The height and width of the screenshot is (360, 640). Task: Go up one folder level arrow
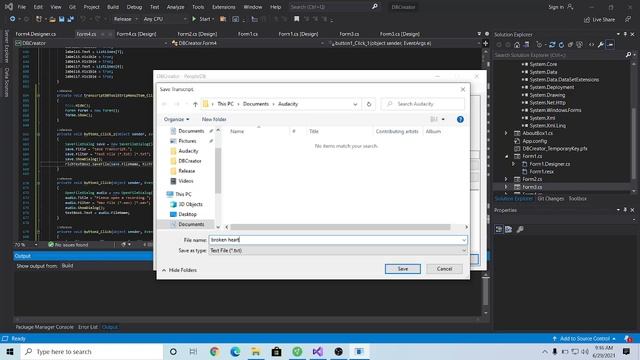coord(195,104)
